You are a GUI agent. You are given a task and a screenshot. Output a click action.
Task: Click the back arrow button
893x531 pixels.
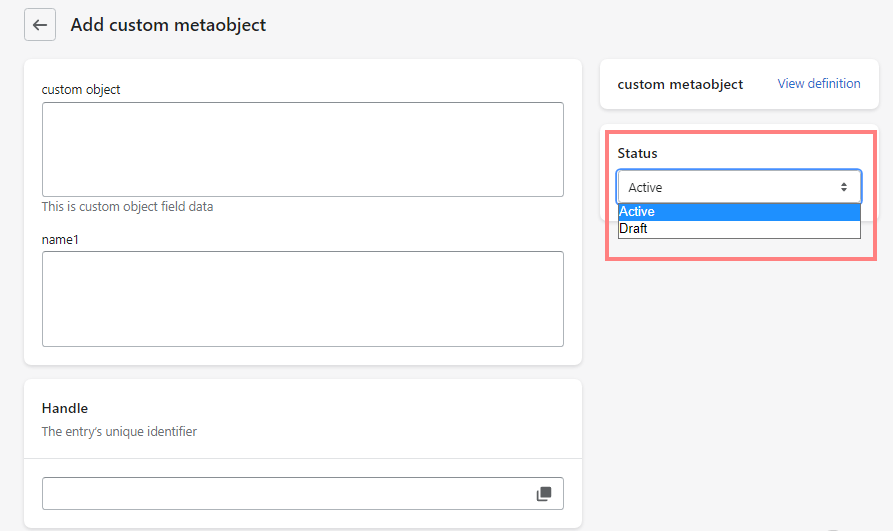tap(40, 25)
